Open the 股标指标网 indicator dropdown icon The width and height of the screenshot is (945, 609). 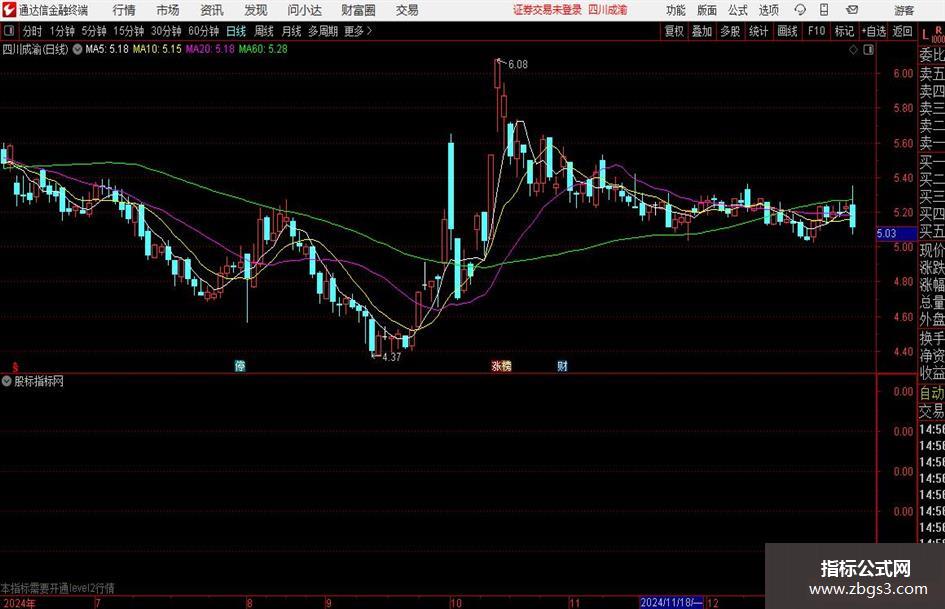(7, 381)
